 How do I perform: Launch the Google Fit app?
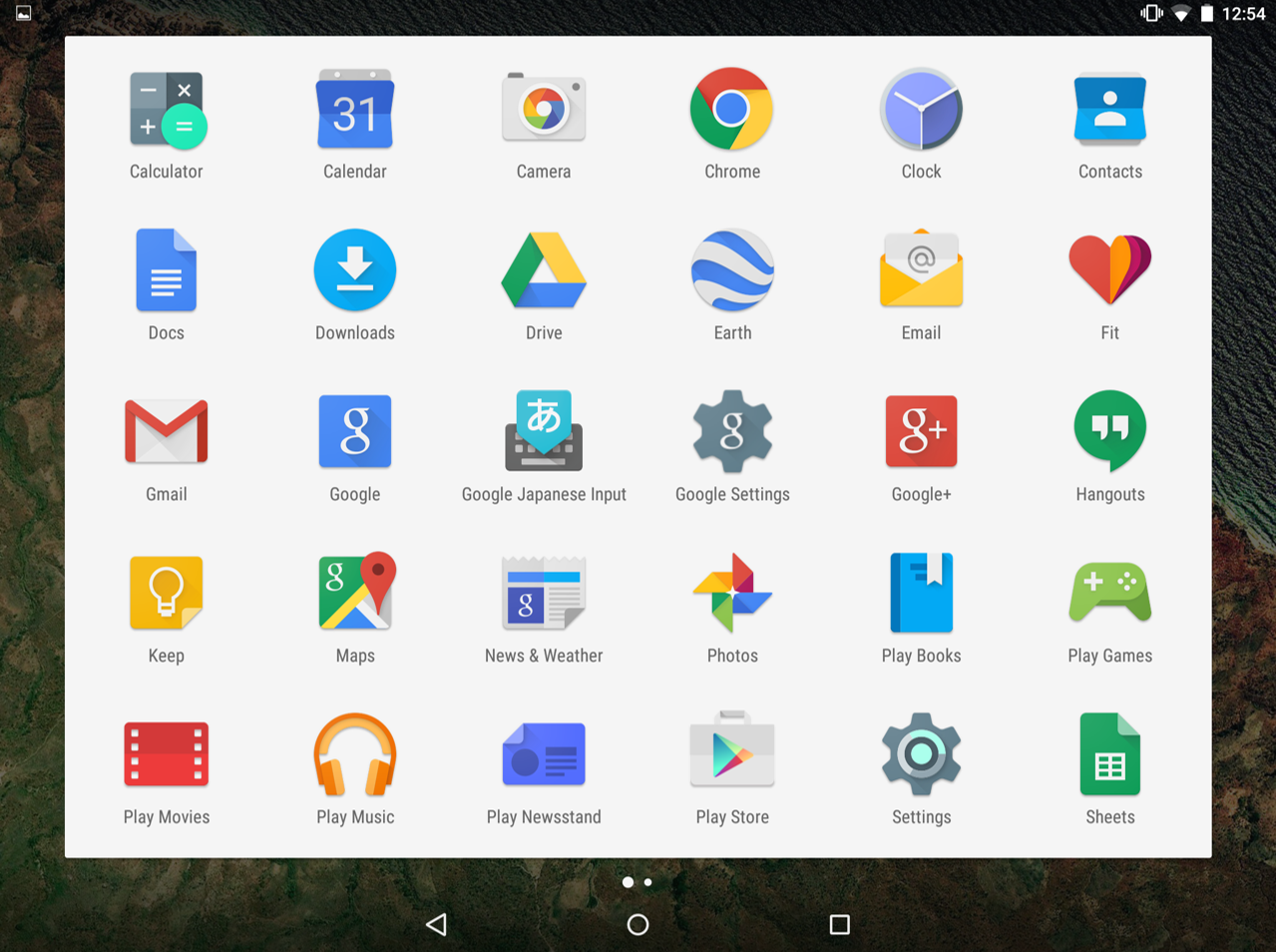[x=1110, y=269]
